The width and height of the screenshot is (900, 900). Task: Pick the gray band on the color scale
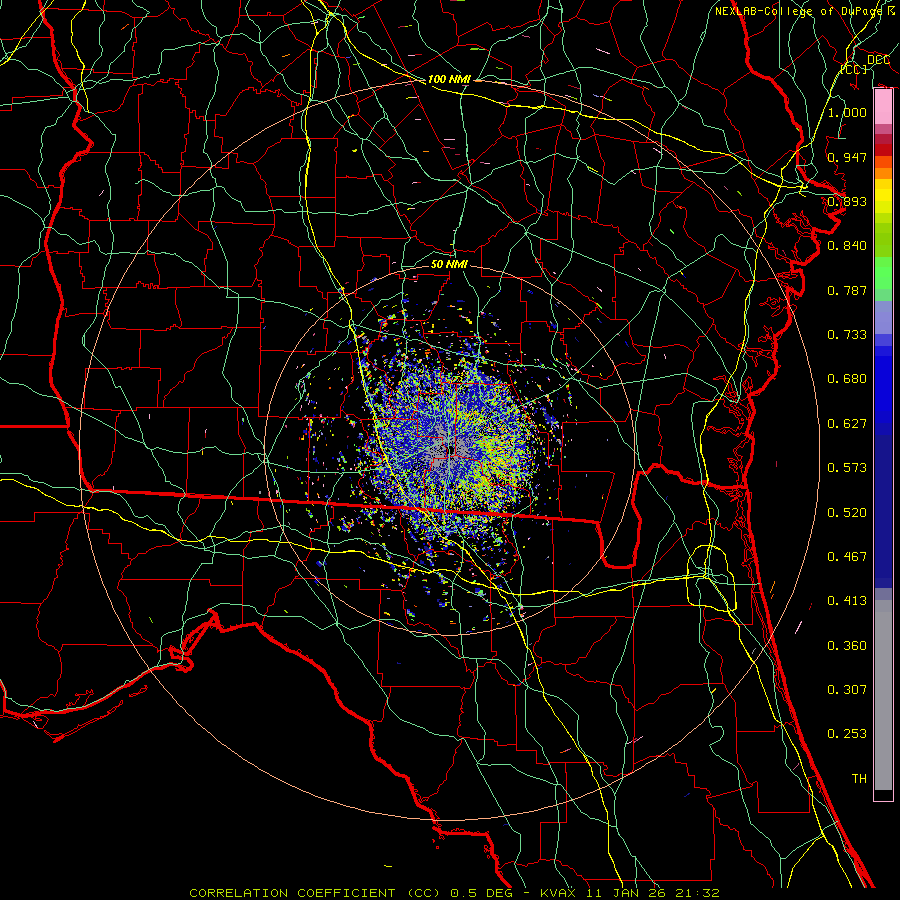[883, 695]
